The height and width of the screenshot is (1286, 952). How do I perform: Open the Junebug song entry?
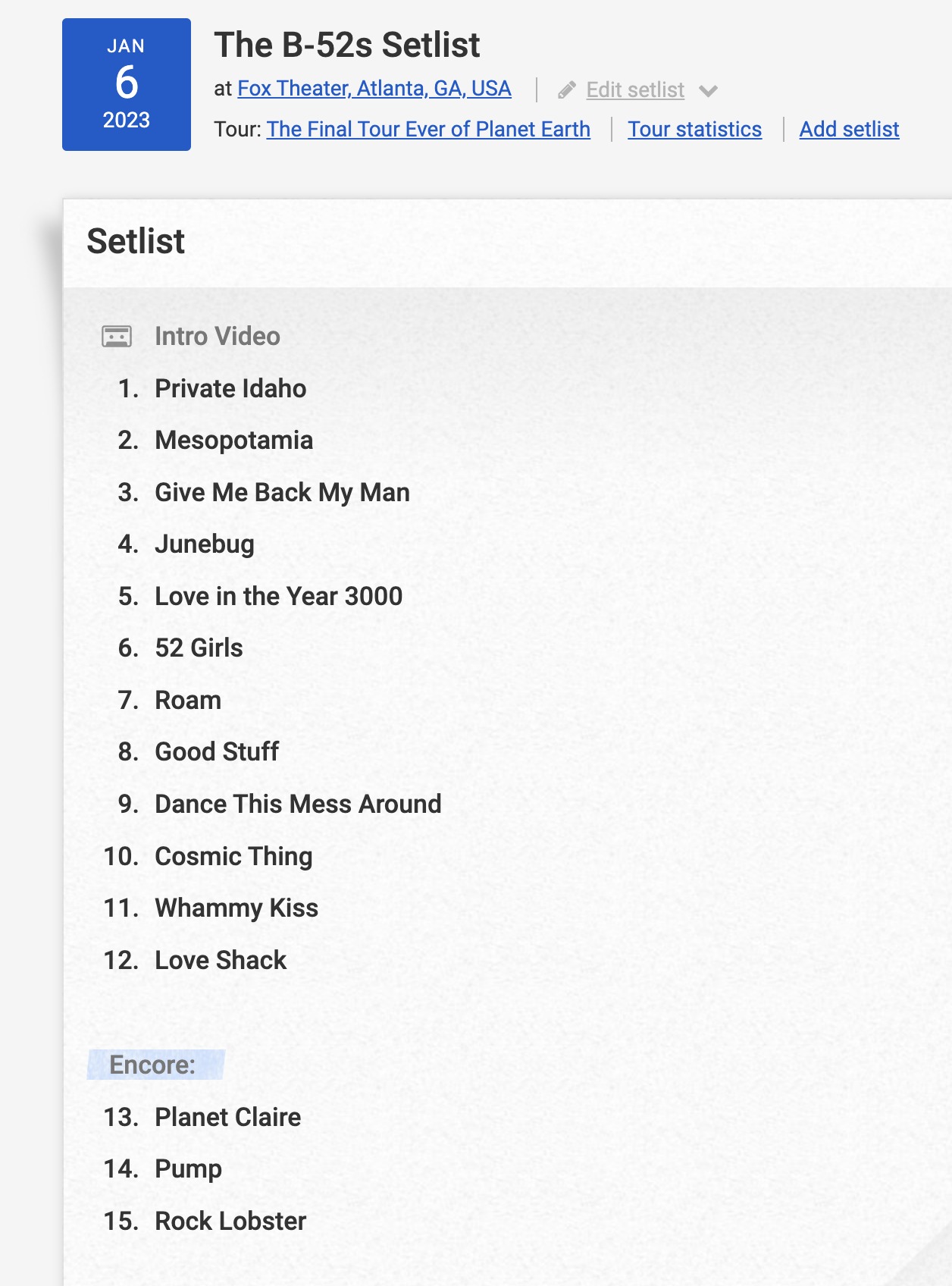click(205, 544)
